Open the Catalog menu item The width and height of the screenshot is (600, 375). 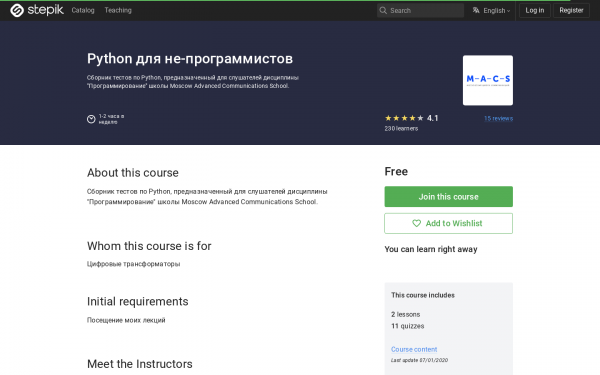(x=83, y=10)
